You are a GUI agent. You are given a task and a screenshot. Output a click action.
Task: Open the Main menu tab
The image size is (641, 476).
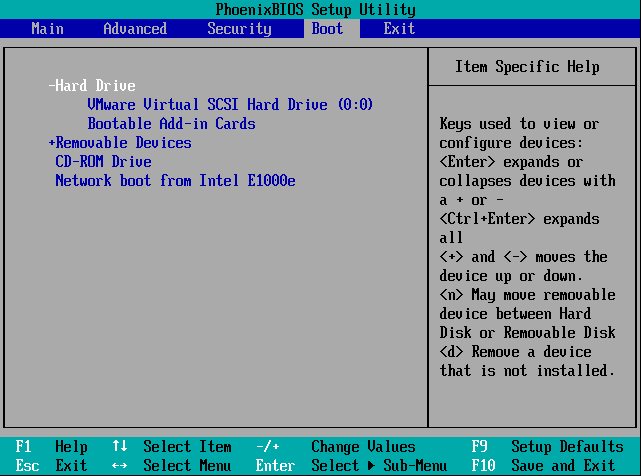(47, 29)
